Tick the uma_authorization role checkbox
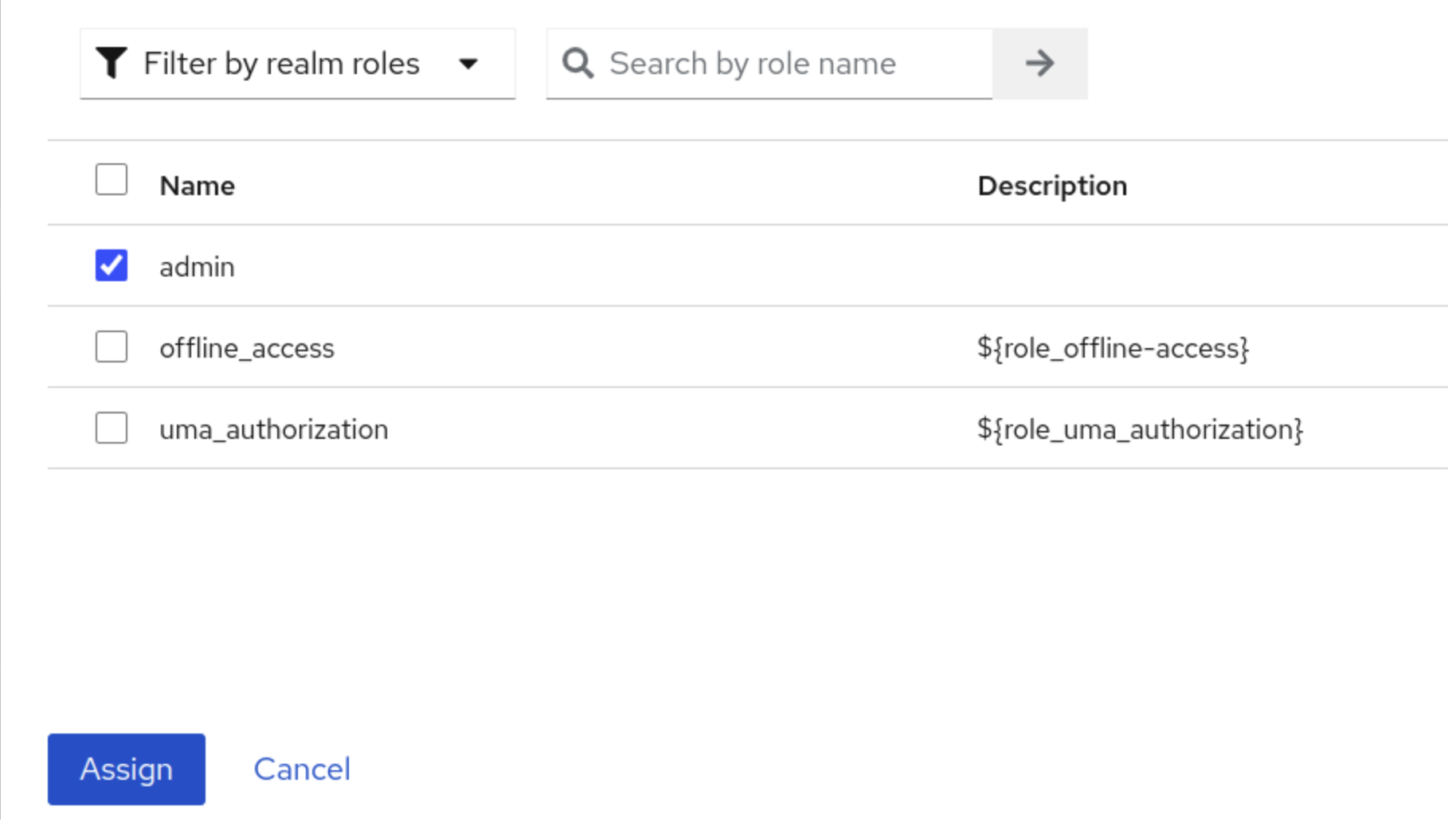1456x822 pixels. tap(112, 429)
